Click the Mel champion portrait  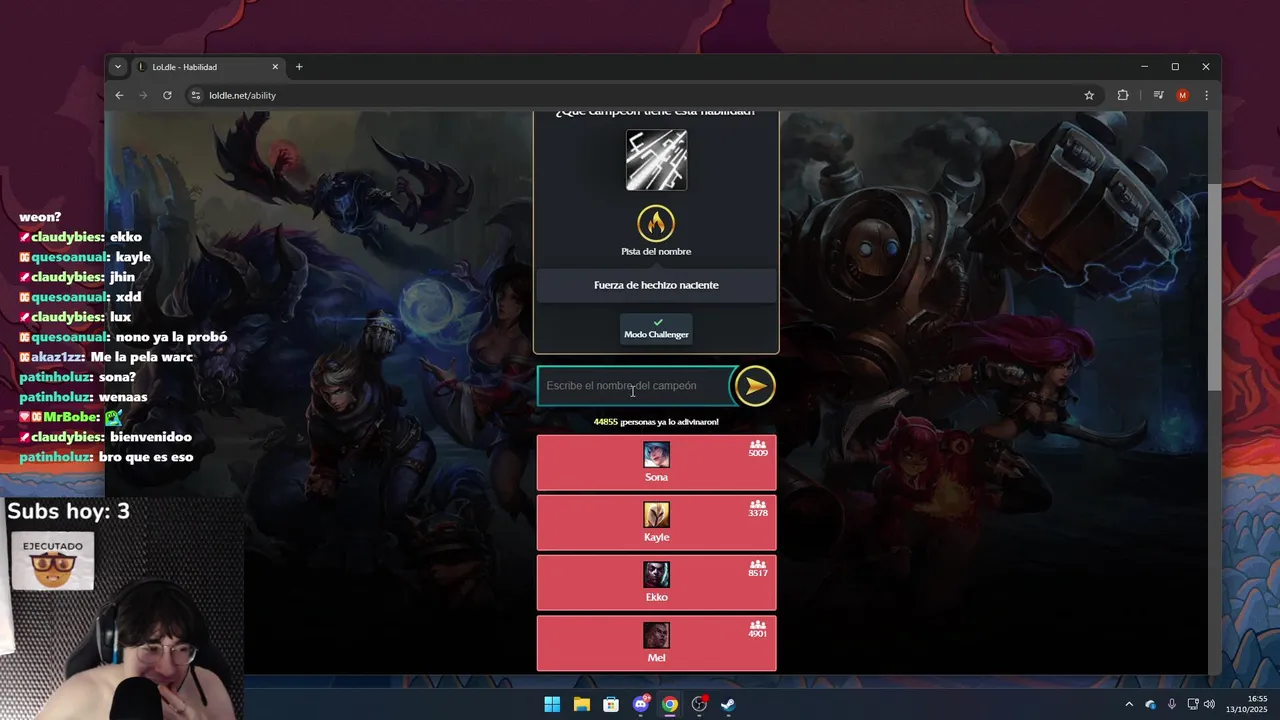click(x=656, y=635)
